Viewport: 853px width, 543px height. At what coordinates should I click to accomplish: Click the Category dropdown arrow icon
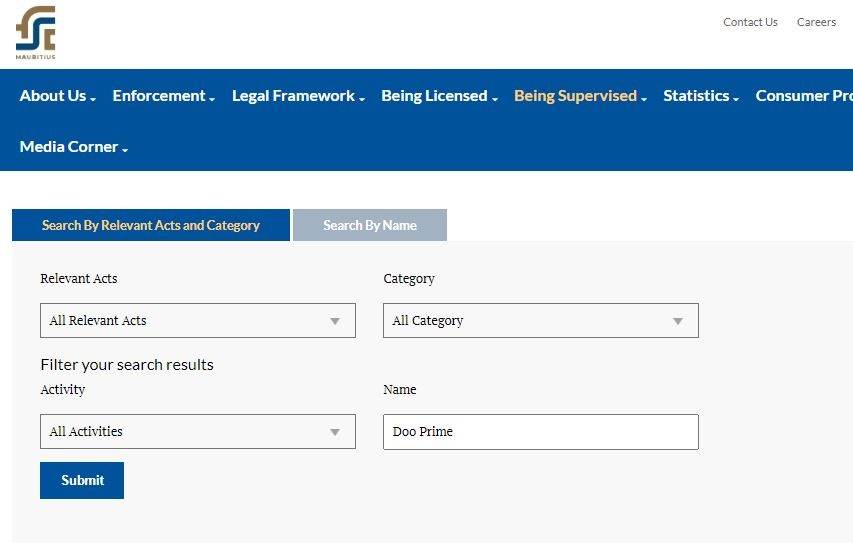tap(678, 321)
